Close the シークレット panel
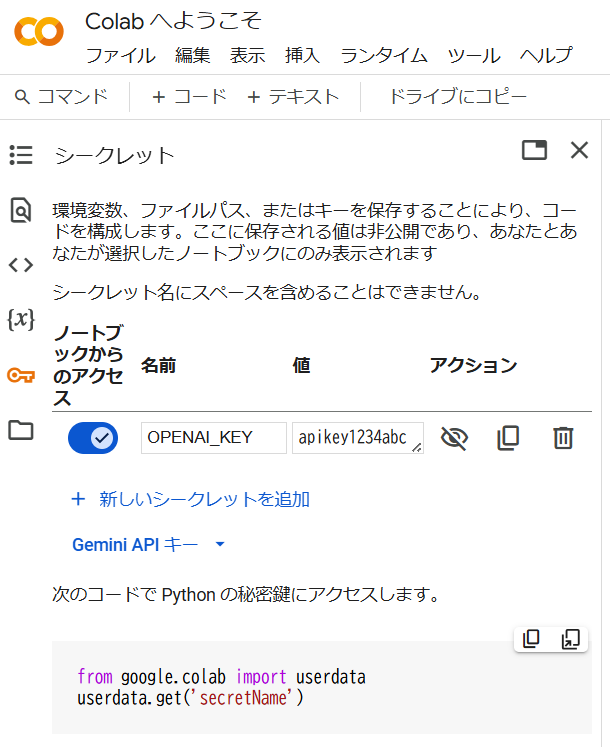The height and width of the screenshot is (747, 610). 579,150
